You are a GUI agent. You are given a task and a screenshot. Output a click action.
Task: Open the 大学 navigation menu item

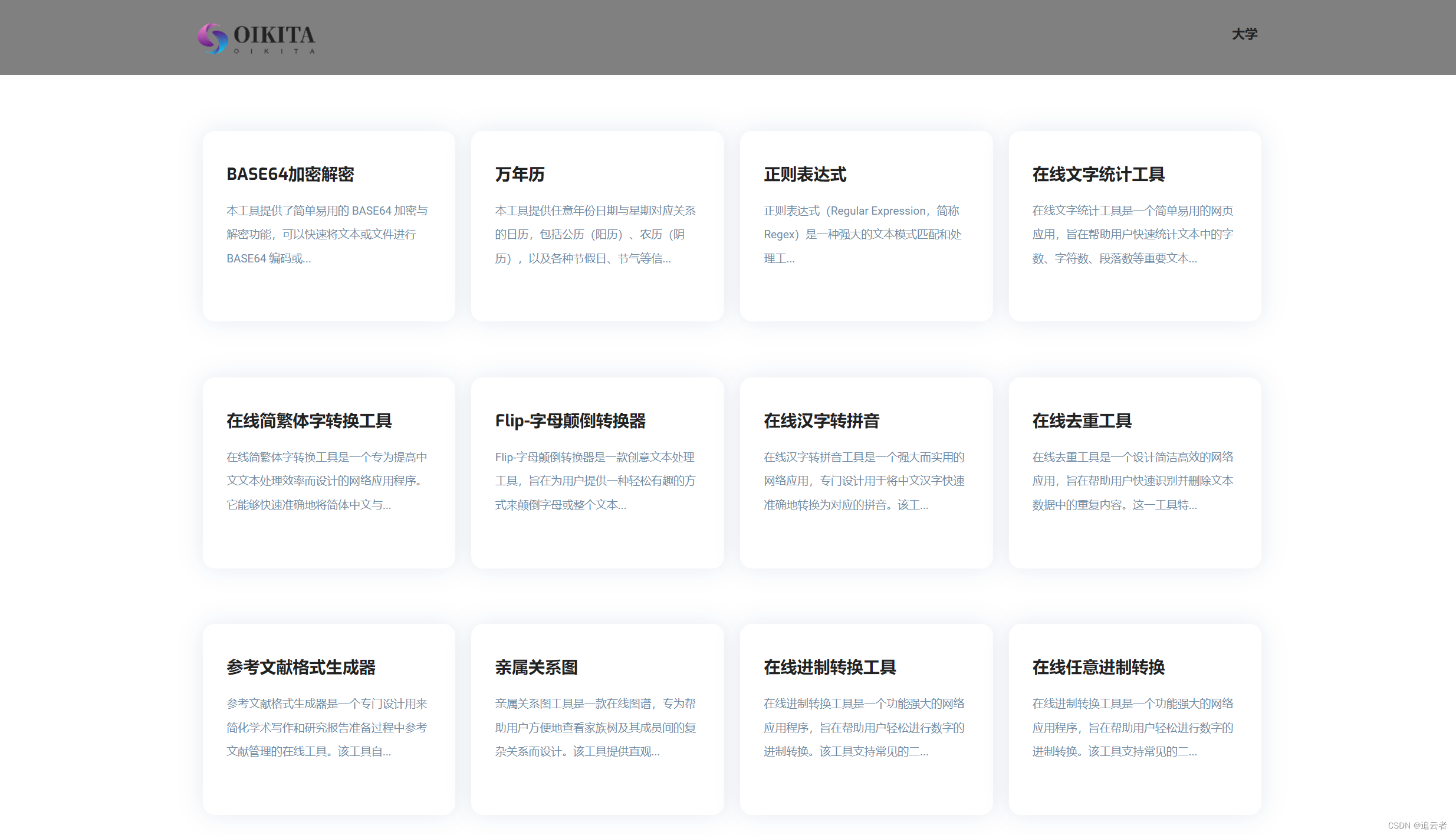(x=1244, y=34)
